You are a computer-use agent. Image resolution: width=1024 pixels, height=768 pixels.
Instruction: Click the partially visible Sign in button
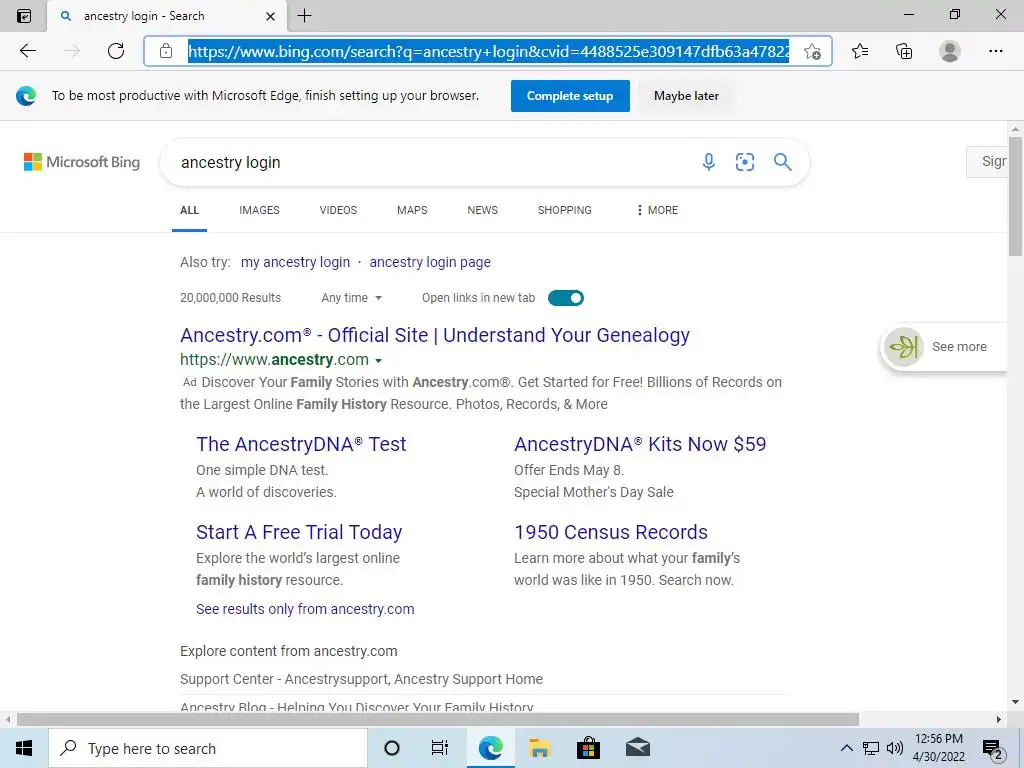tap(987, 161)
